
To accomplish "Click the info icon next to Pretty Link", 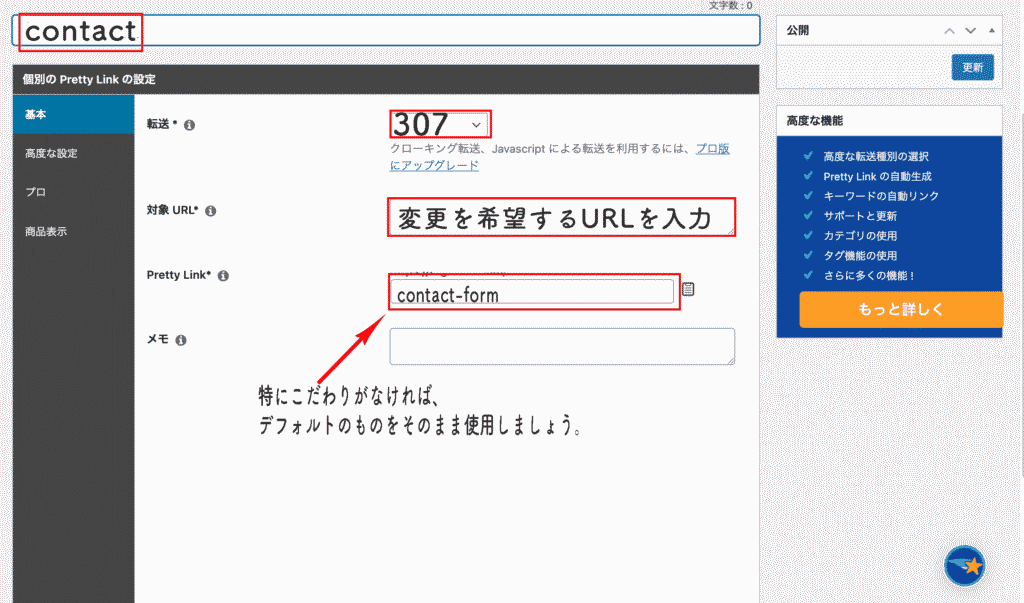I will pos(223,275).
